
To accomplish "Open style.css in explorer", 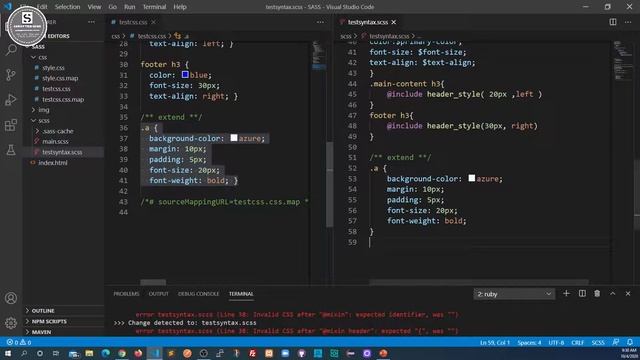I will click(53, 68).
